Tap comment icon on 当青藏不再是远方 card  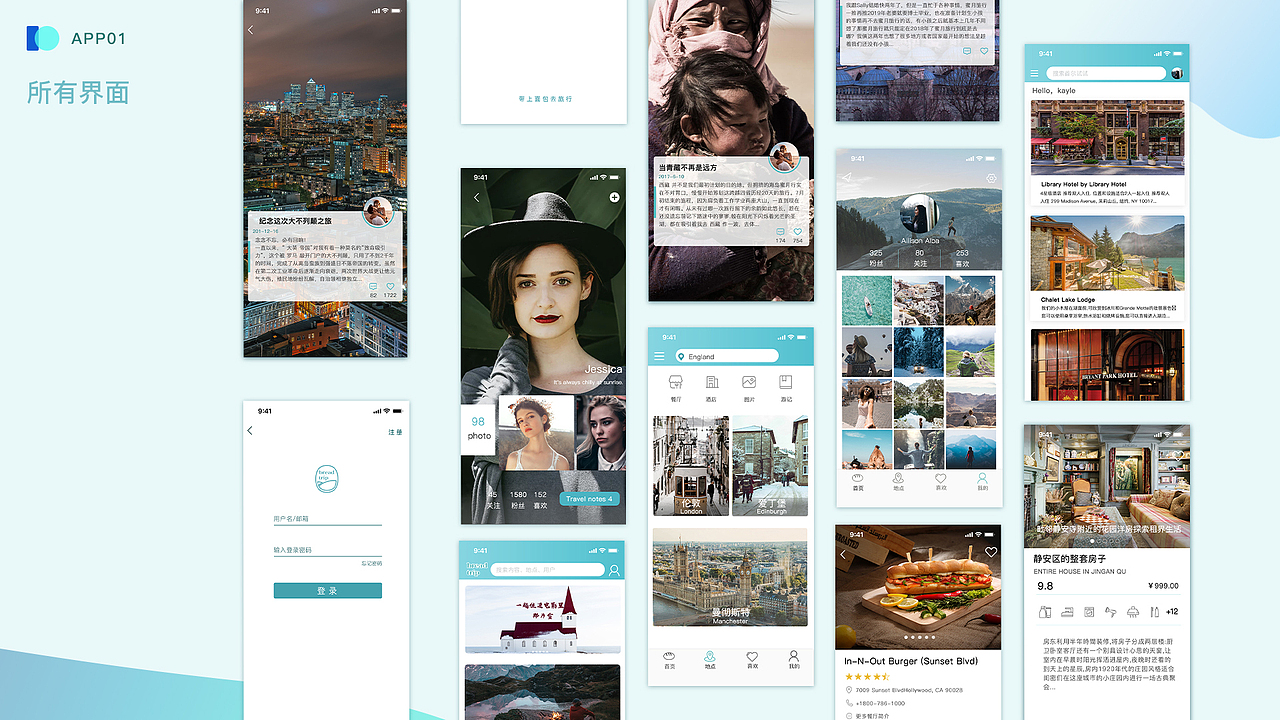[780, 232]
